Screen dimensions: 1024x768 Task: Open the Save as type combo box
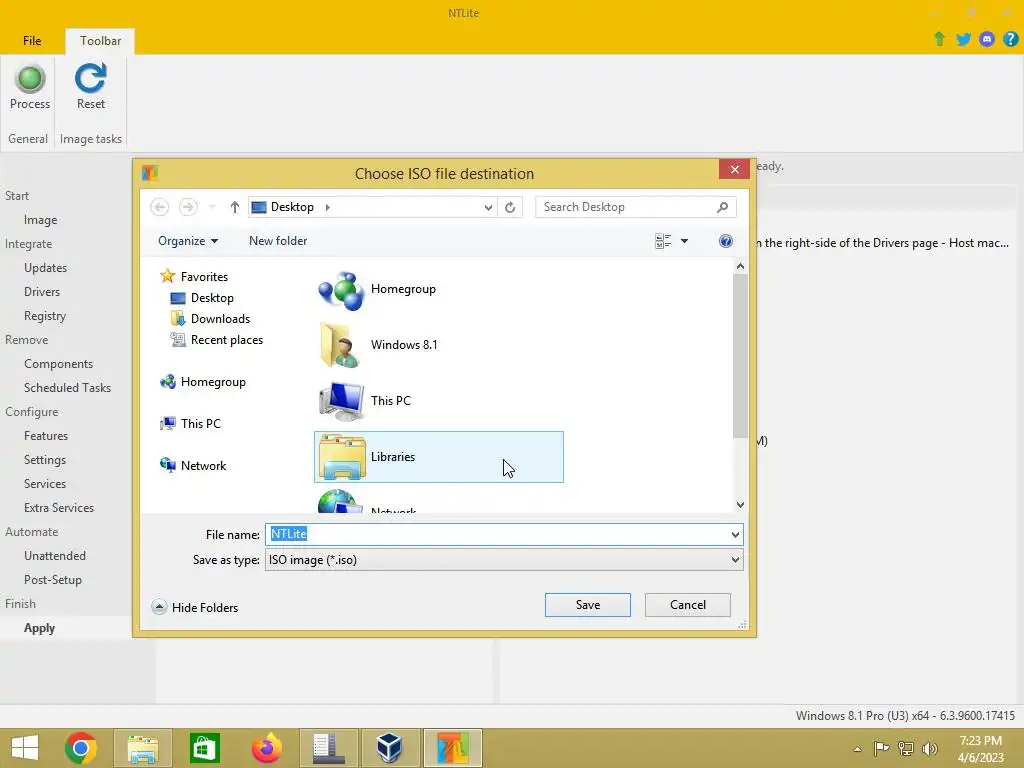504,560
